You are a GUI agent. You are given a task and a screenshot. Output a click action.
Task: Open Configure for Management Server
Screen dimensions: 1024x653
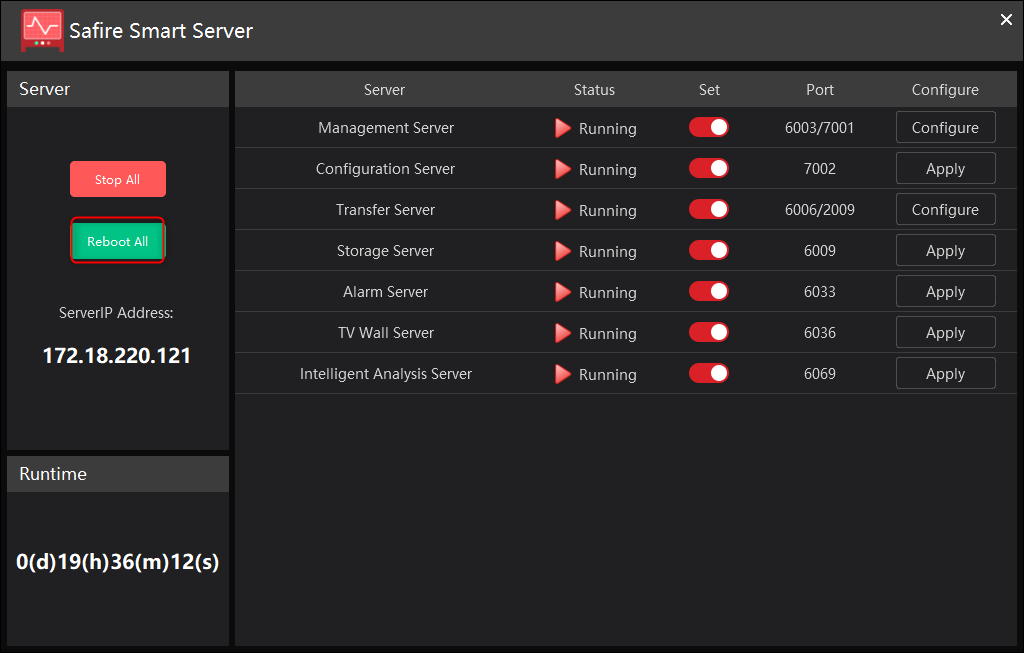945,127
